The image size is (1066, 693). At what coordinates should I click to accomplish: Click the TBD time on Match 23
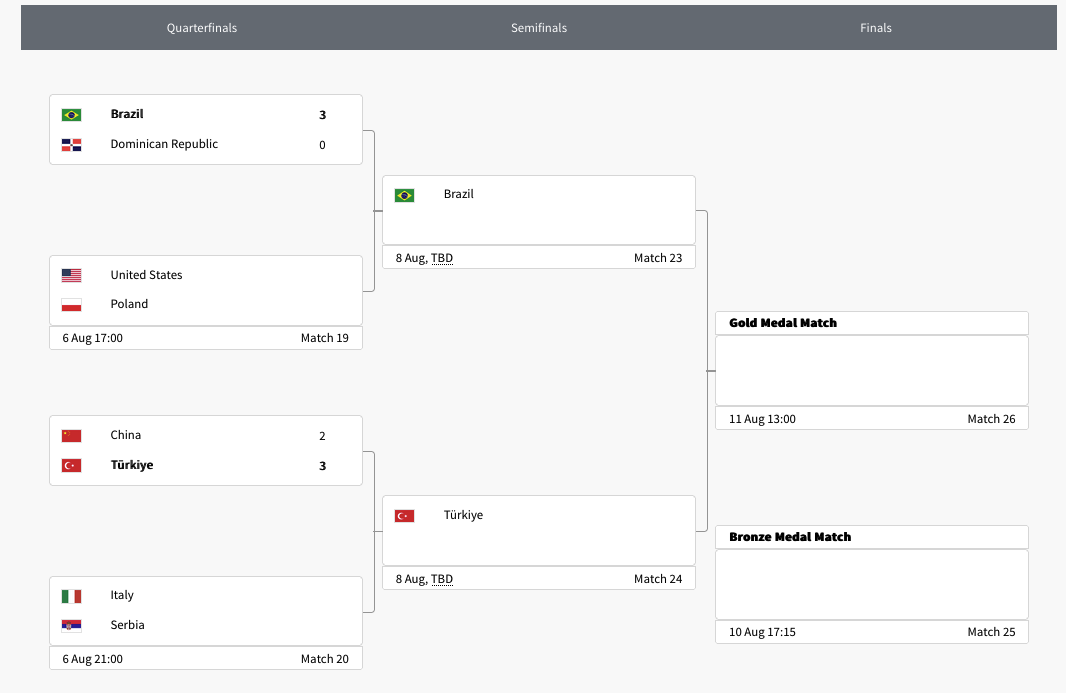[x=442, y=258]
